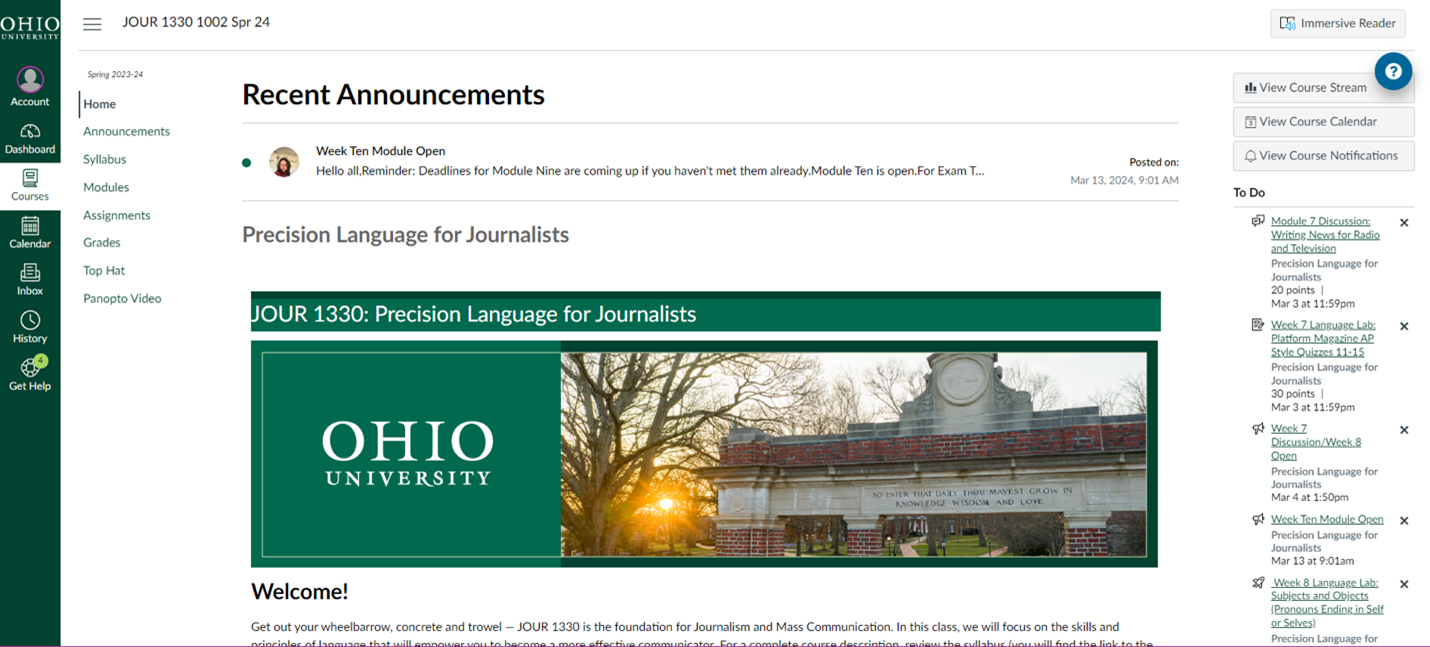1430x647 pixels.
Task: Dismiss Week Ten Module Open to-do item
Action: (1404, 521)
